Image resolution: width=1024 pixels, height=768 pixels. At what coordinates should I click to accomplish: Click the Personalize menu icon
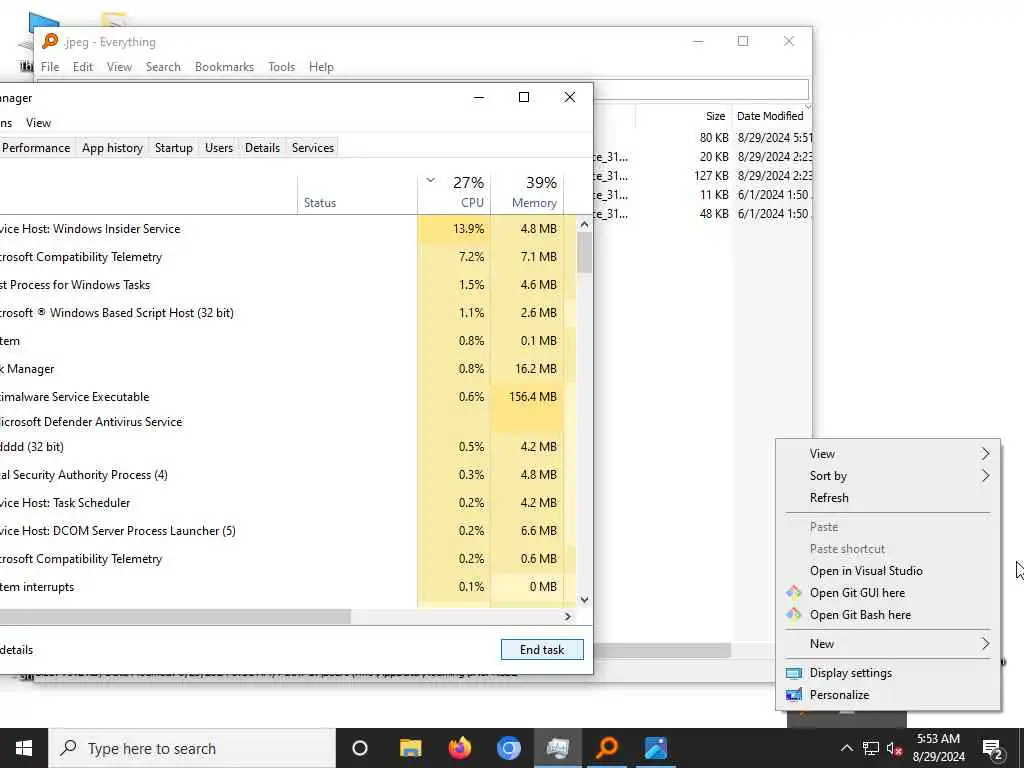coord(793,695)
